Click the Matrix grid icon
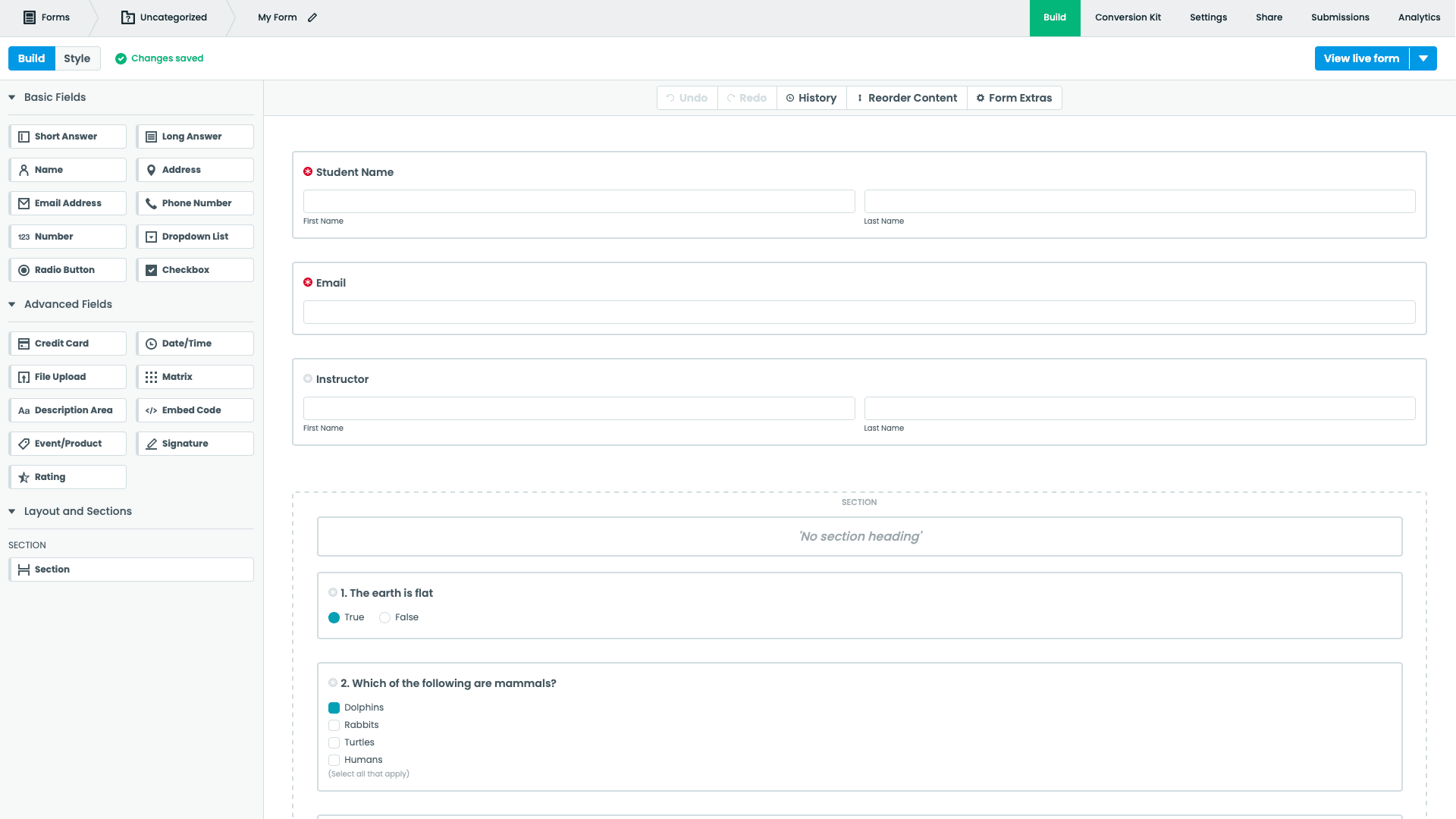This screenshot has width=1456, height=819. point(151,377)
